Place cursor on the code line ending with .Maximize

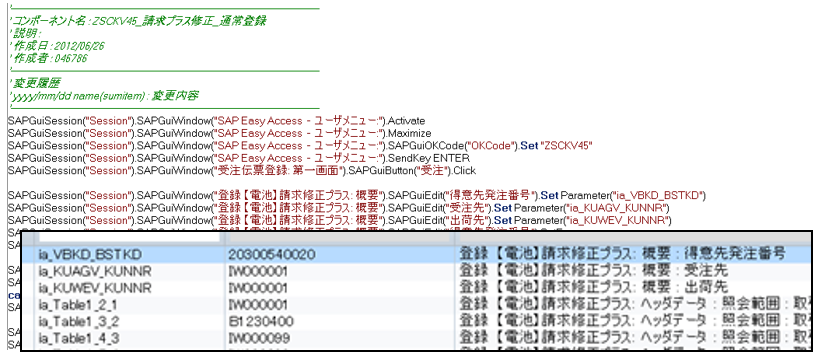coord(219,133)
